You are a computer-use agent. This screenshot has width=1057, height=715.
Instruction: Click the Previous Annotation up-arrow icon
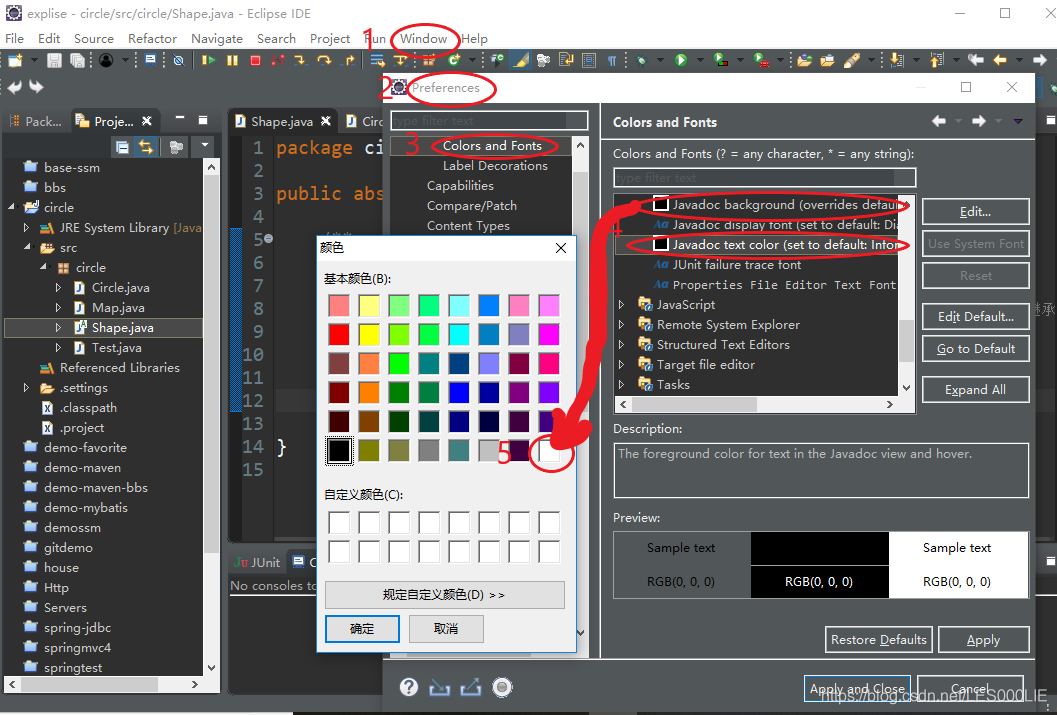pos(936,61)
